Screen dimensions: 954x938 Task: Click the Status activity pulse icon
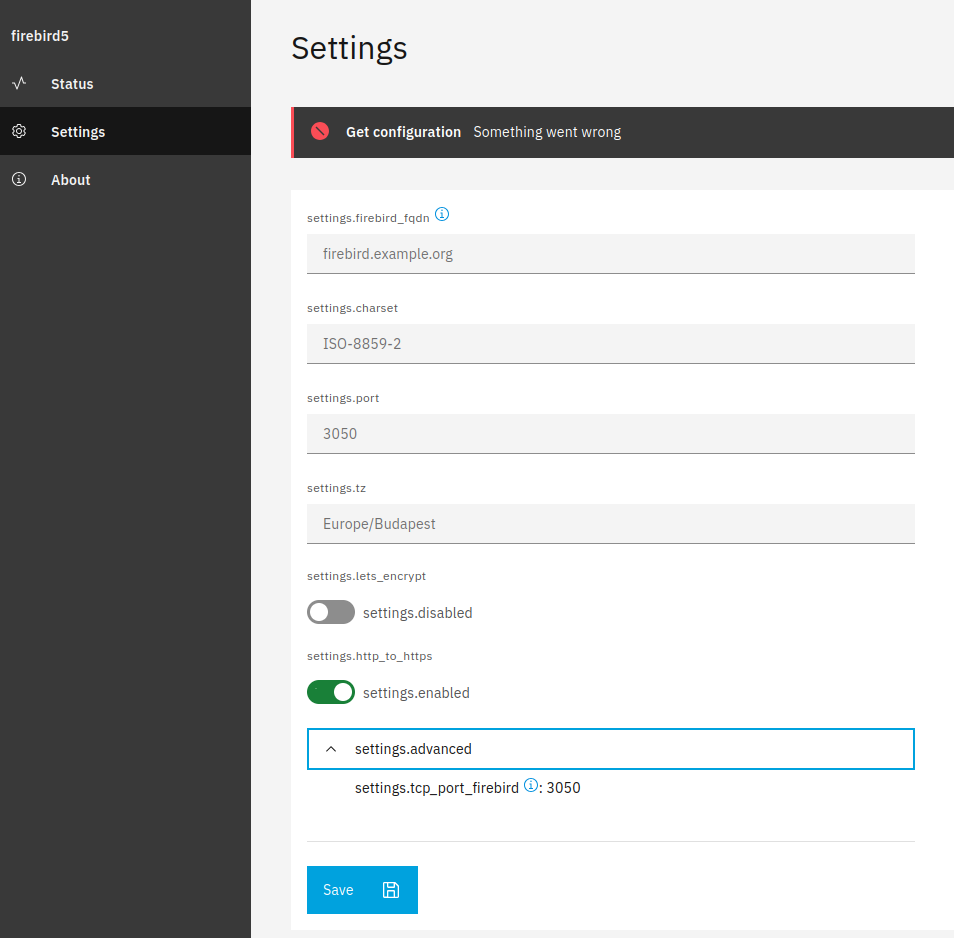(19, 84)
